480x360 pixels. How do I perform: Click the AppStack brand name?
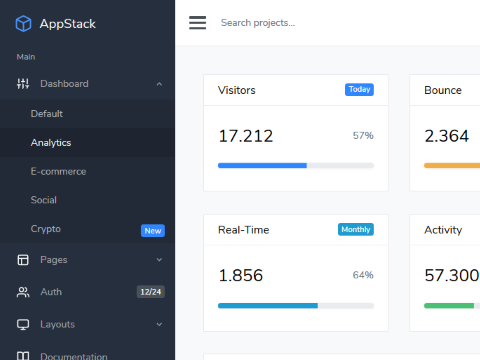point(68,24)
